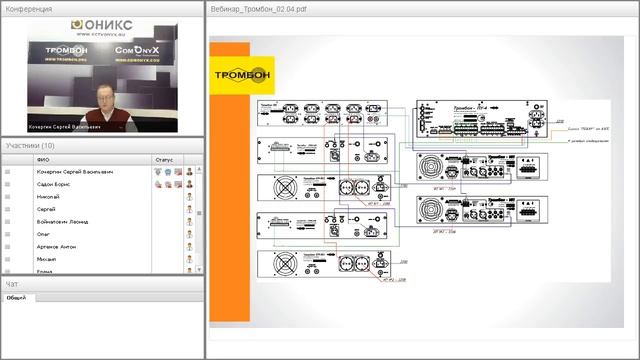Click gray marker left of Садон Борис
640x360 pixels.
7,184
